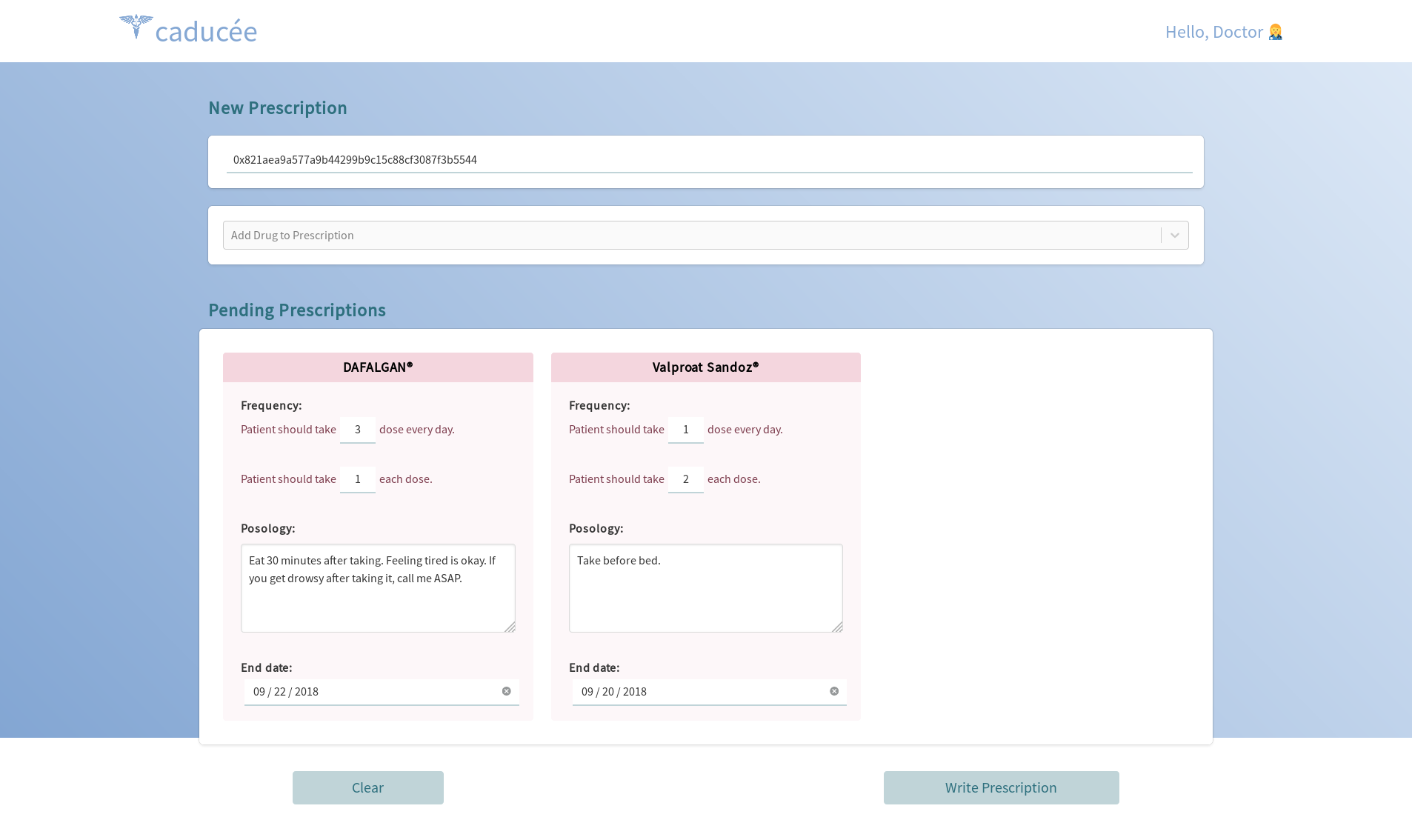The width and height of the screenshot is (1412, 840).
Task: Grab the DAFALGAN posology resize handle
Action: (510, 627)
